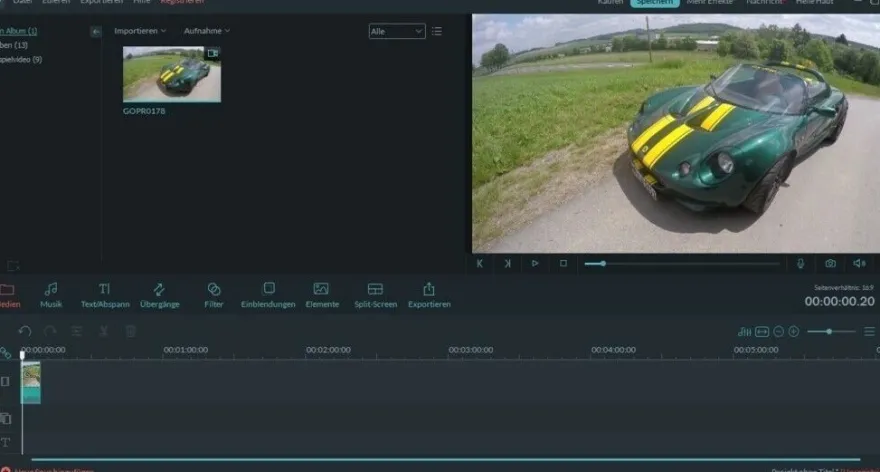Screen dimensions: 880x472
Task: Open the audio mixer
Action: click(x=744, y=332)
